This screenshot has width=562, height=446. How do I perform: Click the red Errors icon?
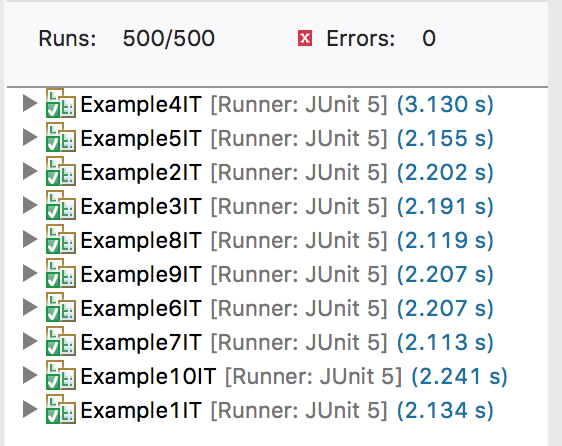pos(305,38)
